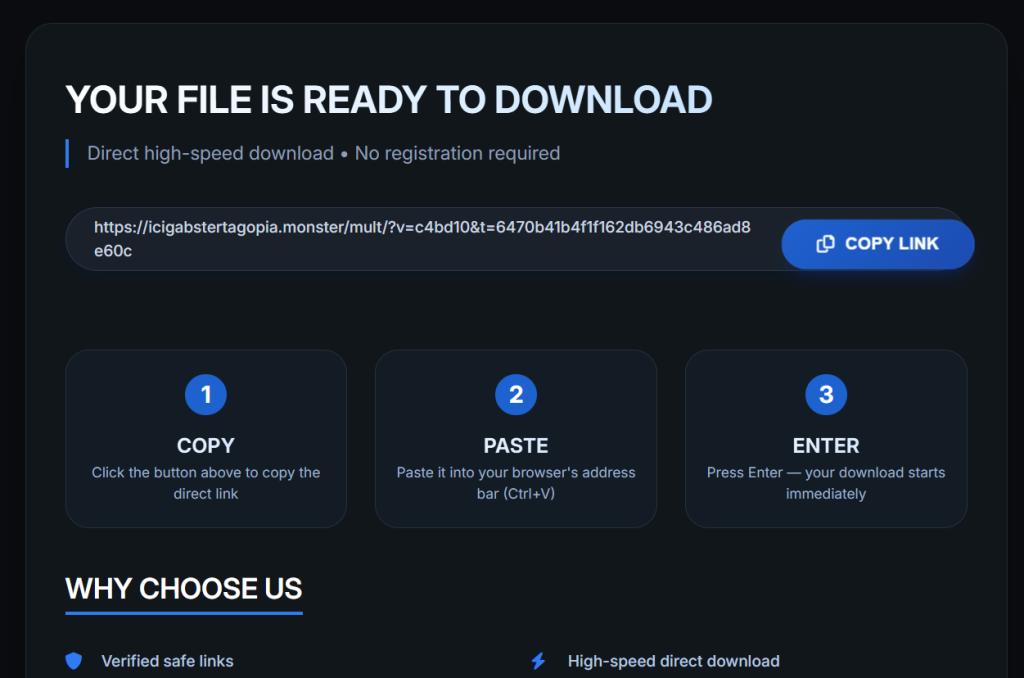Select the ENTER step title

(826, 446)
